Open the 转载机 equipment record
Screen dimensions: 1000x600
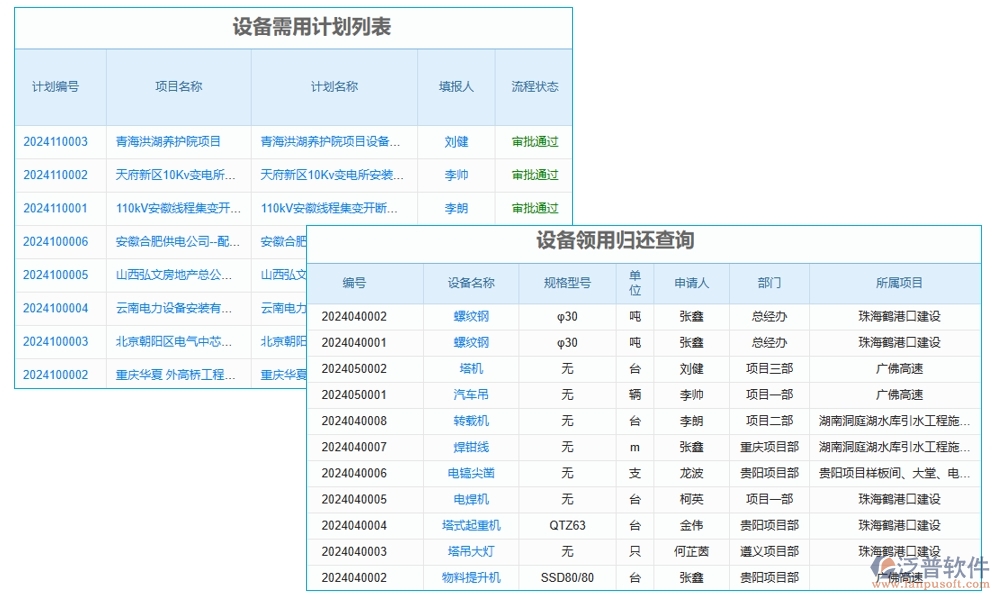tap(469, 421)
